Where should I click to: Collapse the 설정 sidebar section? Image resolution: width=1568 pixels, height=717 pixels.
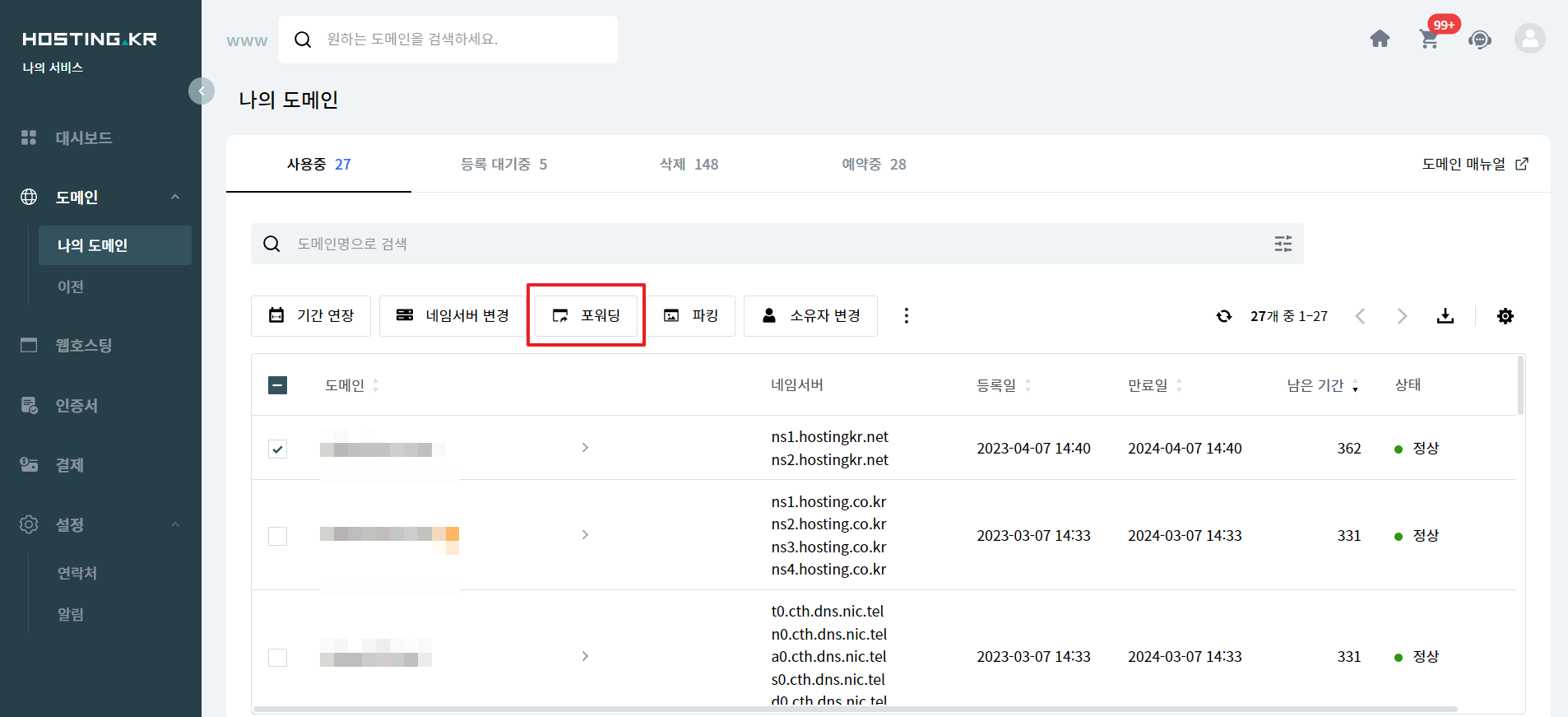click(175, 524)
